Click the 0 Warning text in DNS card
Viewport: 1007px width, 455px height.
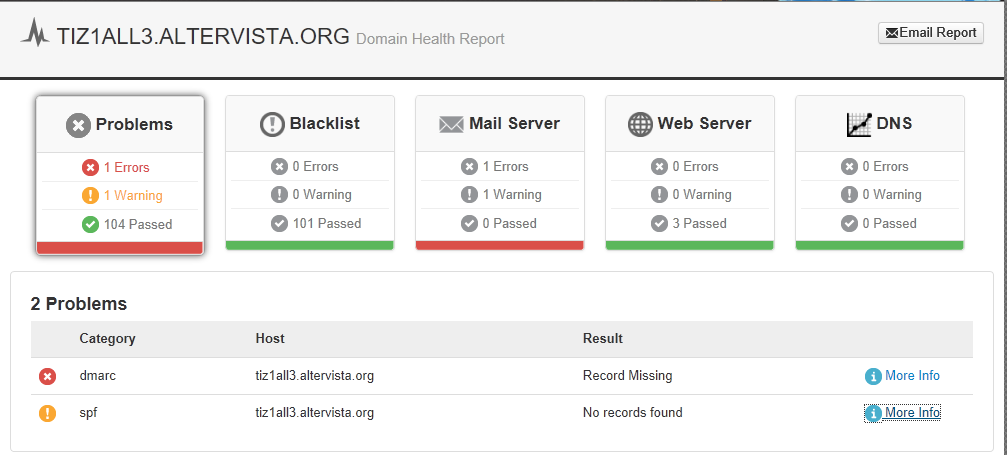coord(892,195)
